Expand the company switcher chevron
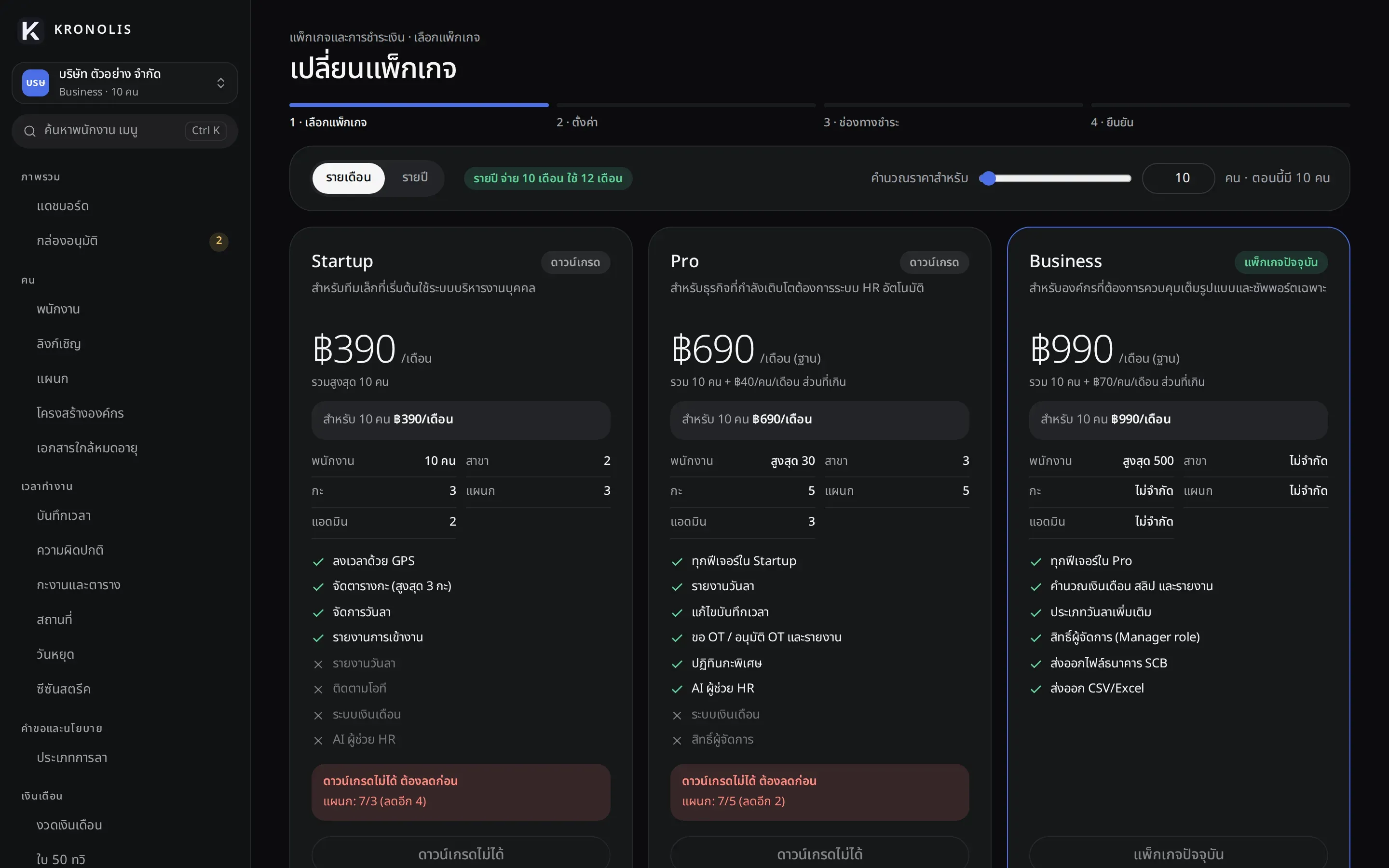The height and width of the screenshot is (868, 1389). [221, 83]
